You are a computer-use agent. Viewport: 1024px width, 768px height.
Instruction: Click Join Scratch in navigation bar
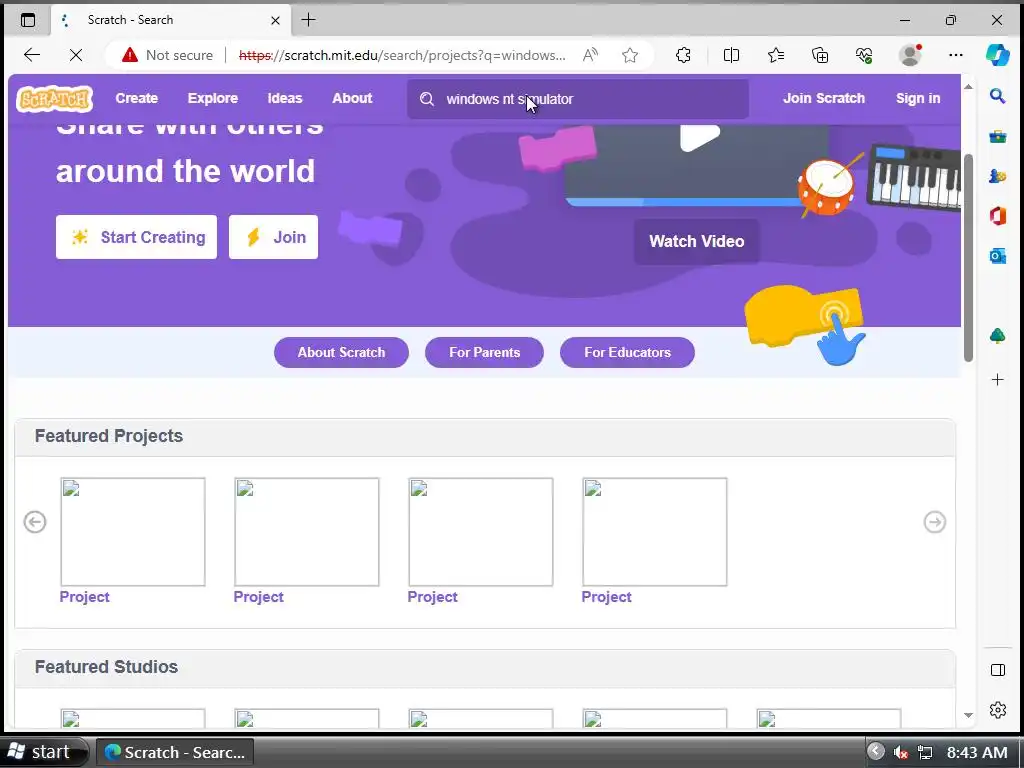pyautogui.click(x=824, y=99)
